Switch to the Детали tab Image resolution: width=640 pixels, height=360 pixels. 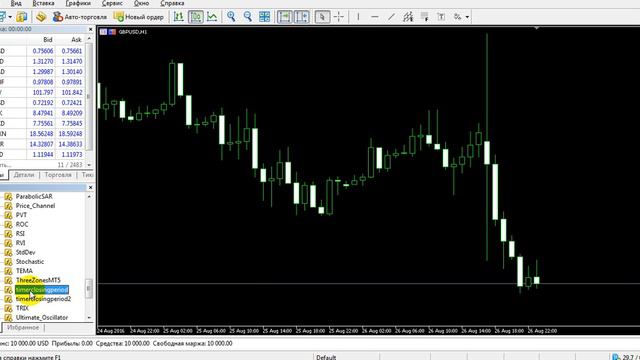[24, 175]
